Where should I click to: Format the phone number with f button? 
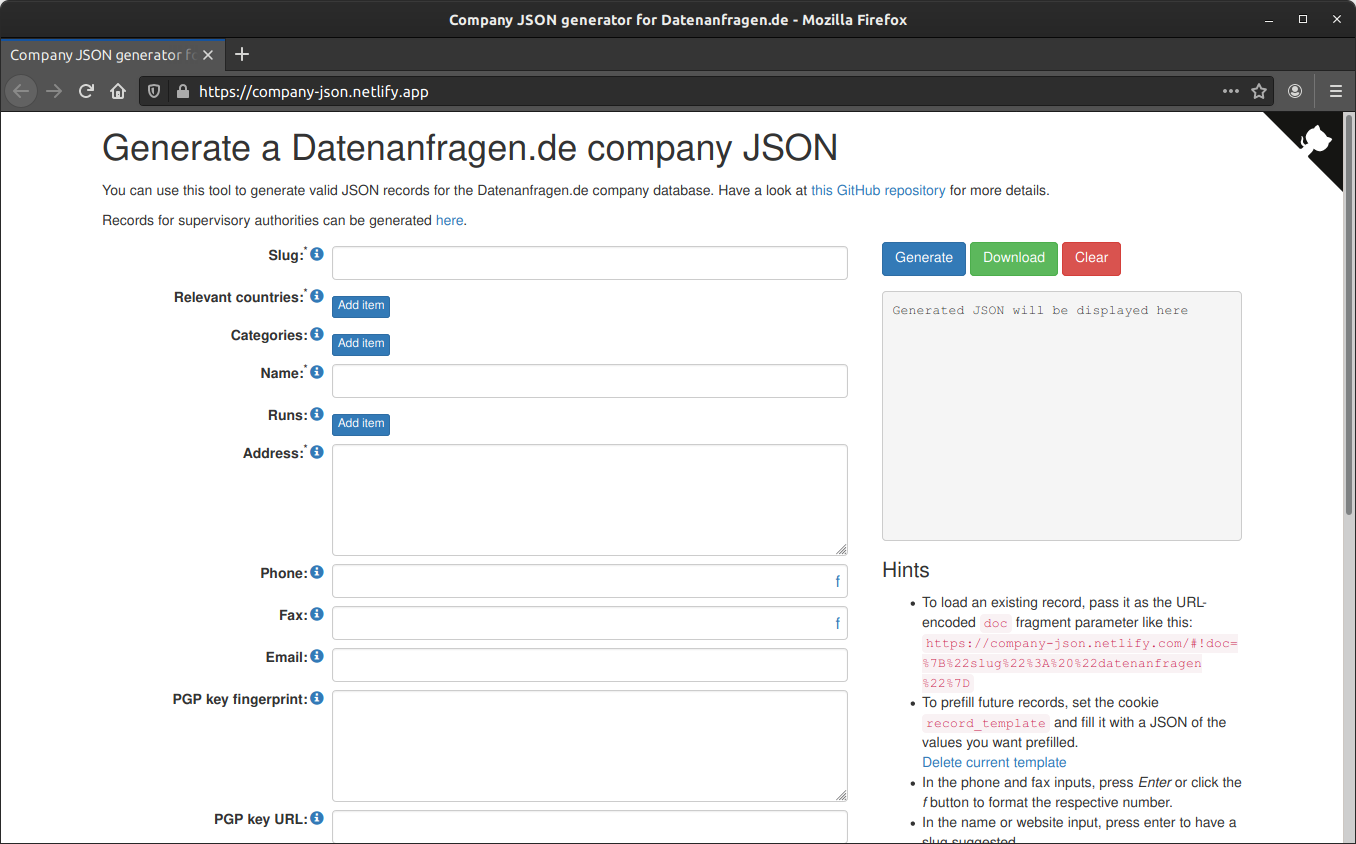tap(837, 582)
